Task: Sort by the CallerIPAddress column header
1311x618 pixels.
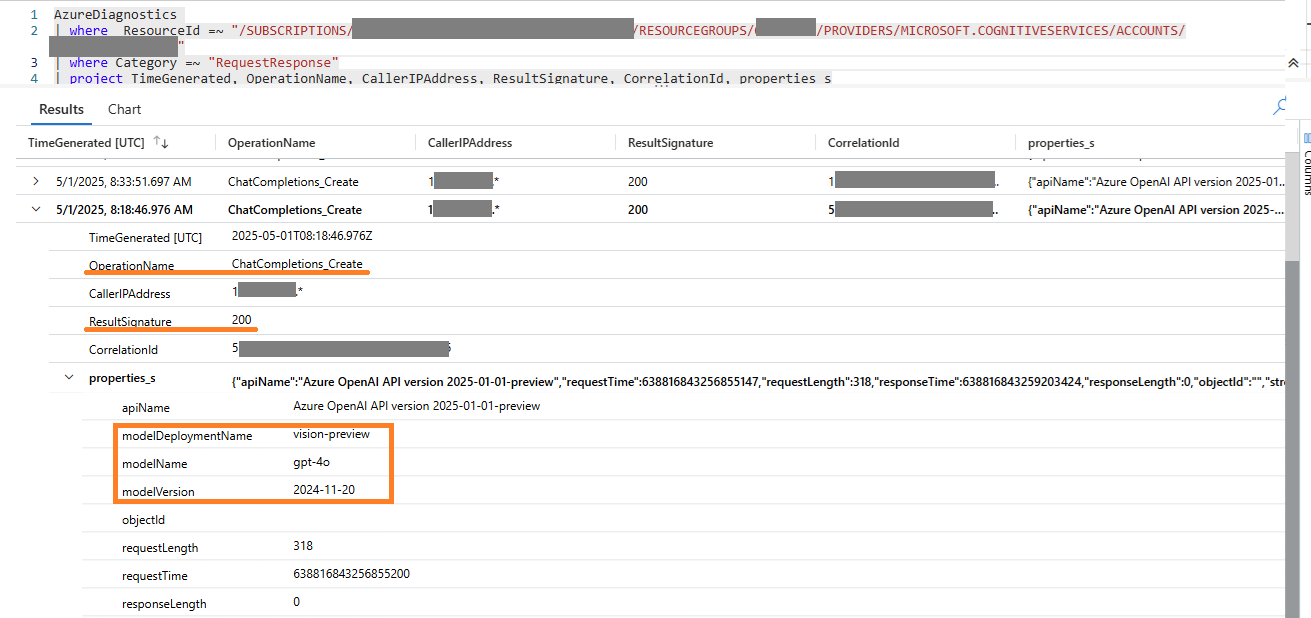Action: [470, 143]
